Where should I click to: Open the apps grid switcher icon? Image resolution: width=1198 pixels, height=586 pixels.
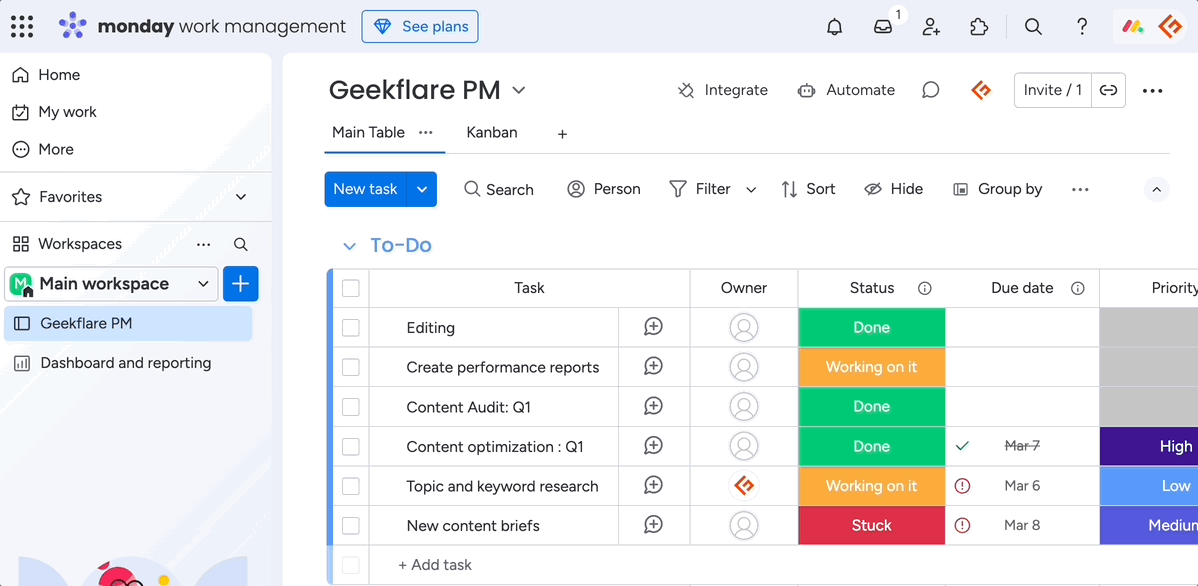pos(21,27)
